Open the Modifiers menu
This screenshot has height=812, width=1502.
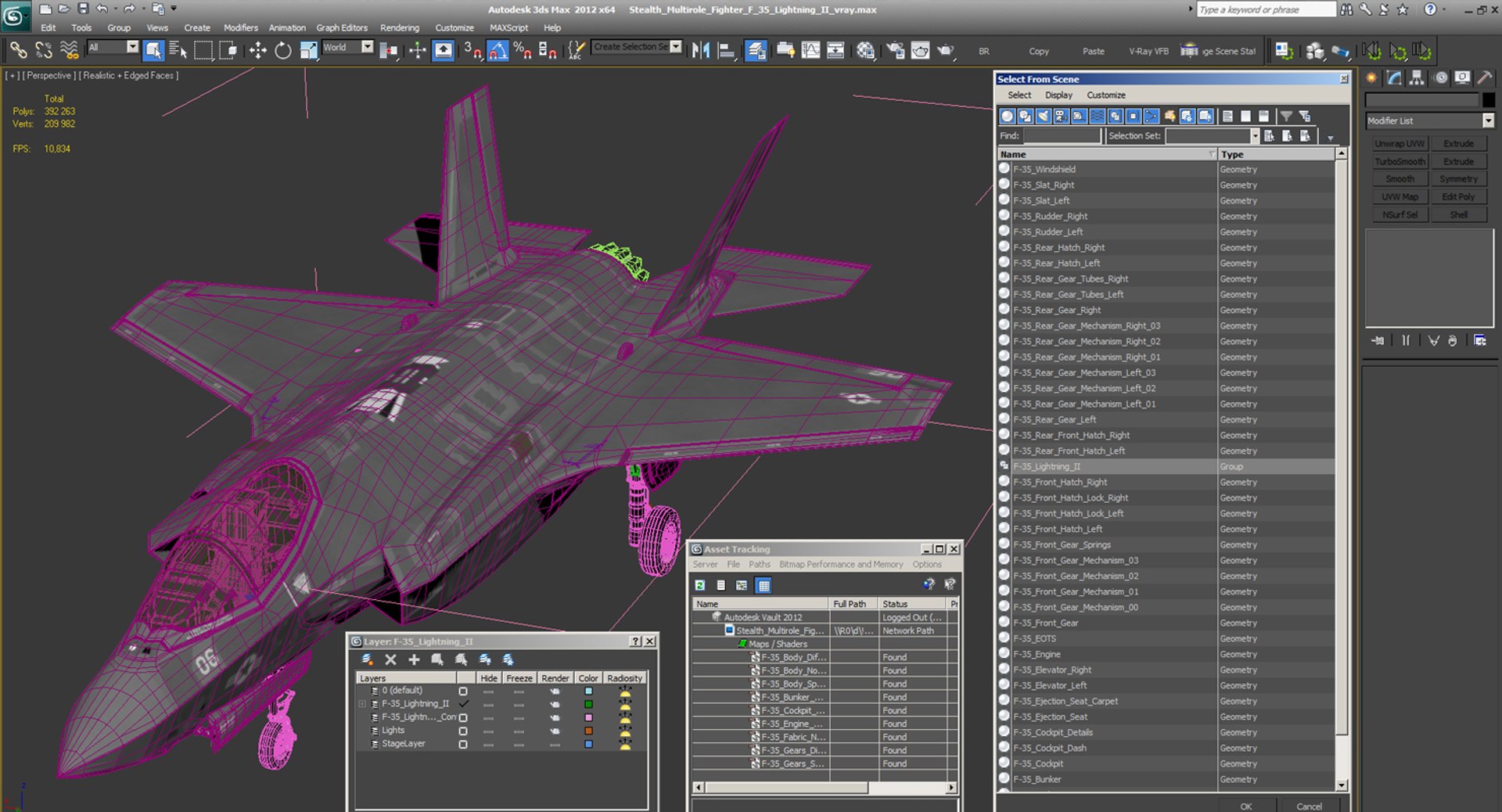tap(240, 27)
